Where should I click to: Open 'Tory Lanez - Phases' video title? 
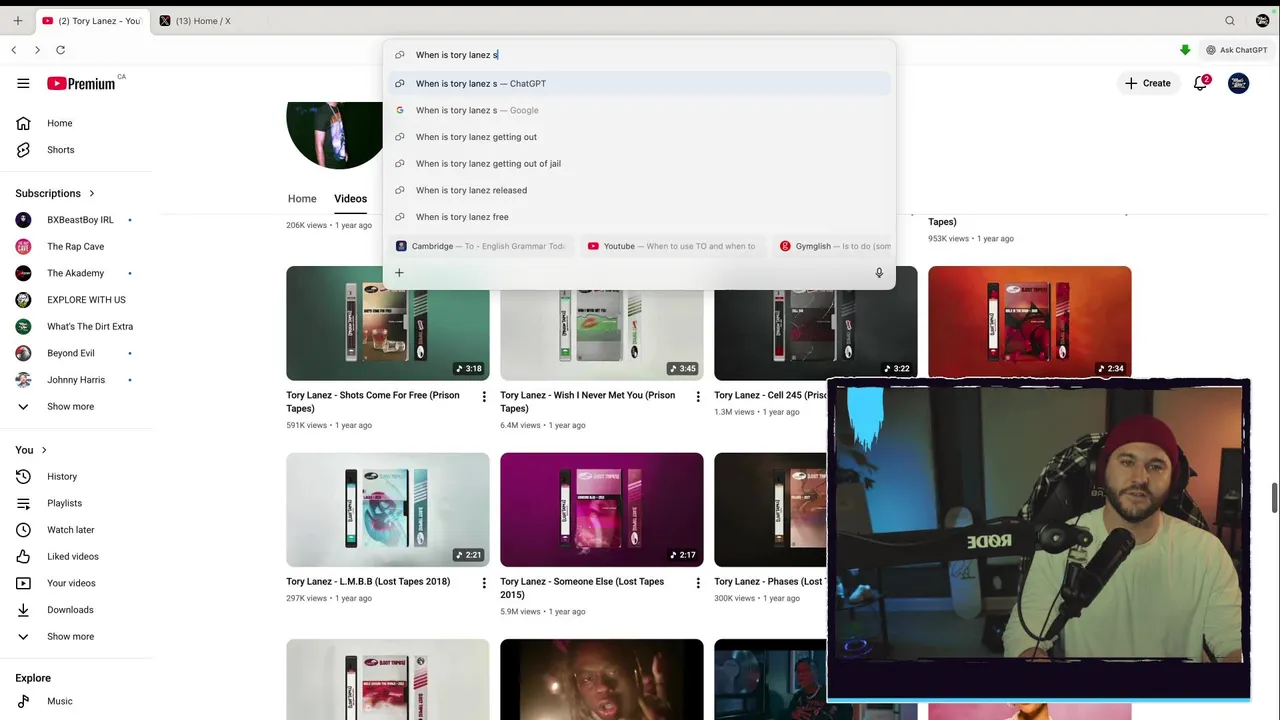(x=769, y=581)
